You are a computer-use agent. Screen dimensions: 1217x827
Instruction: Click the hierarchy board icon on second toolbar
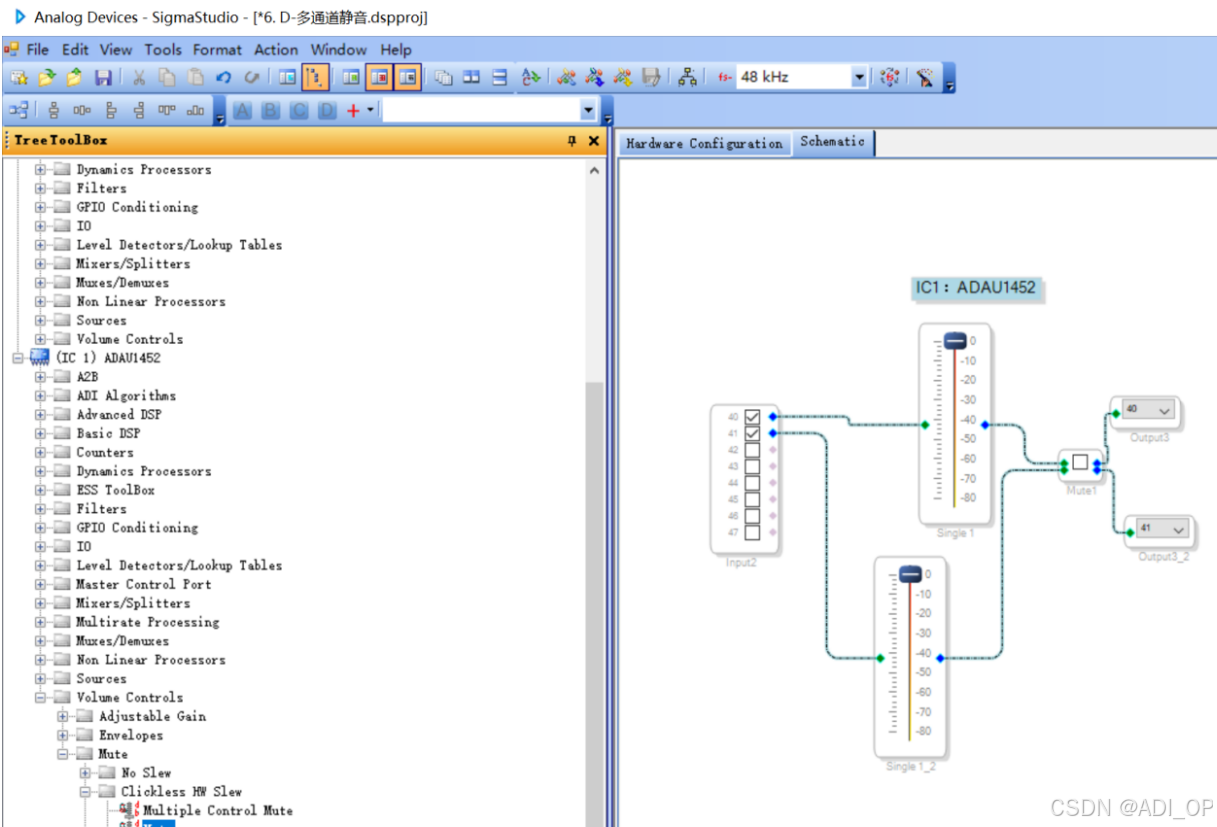coord(18,111)
